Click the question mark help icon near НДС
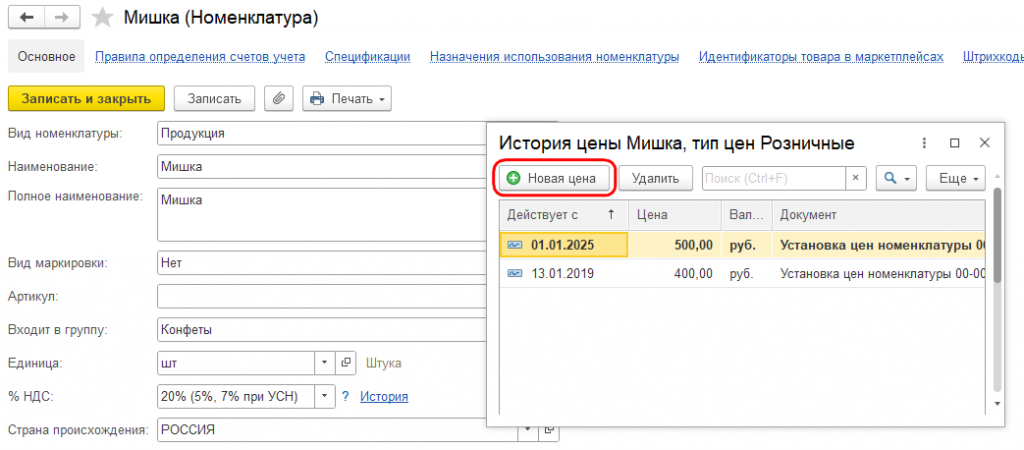Viewport: 1024px width, 450px height. [346, 396]
